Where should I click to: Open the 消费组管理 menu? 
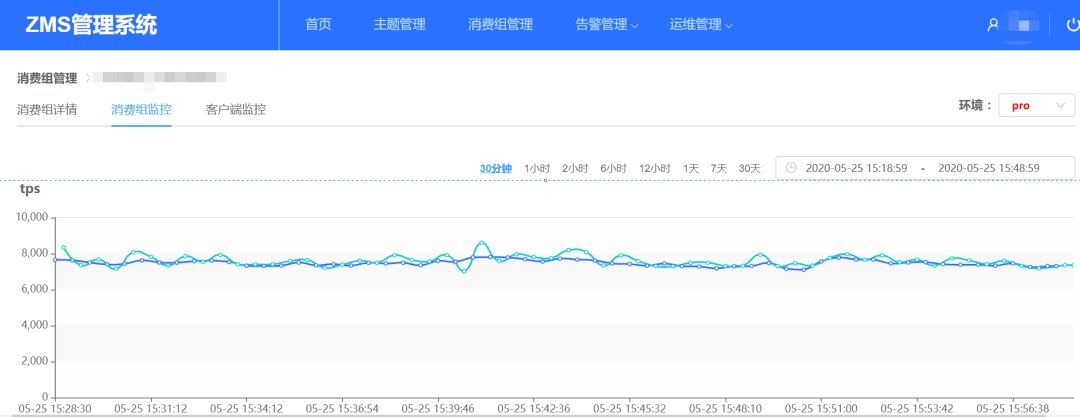point(500,25)
